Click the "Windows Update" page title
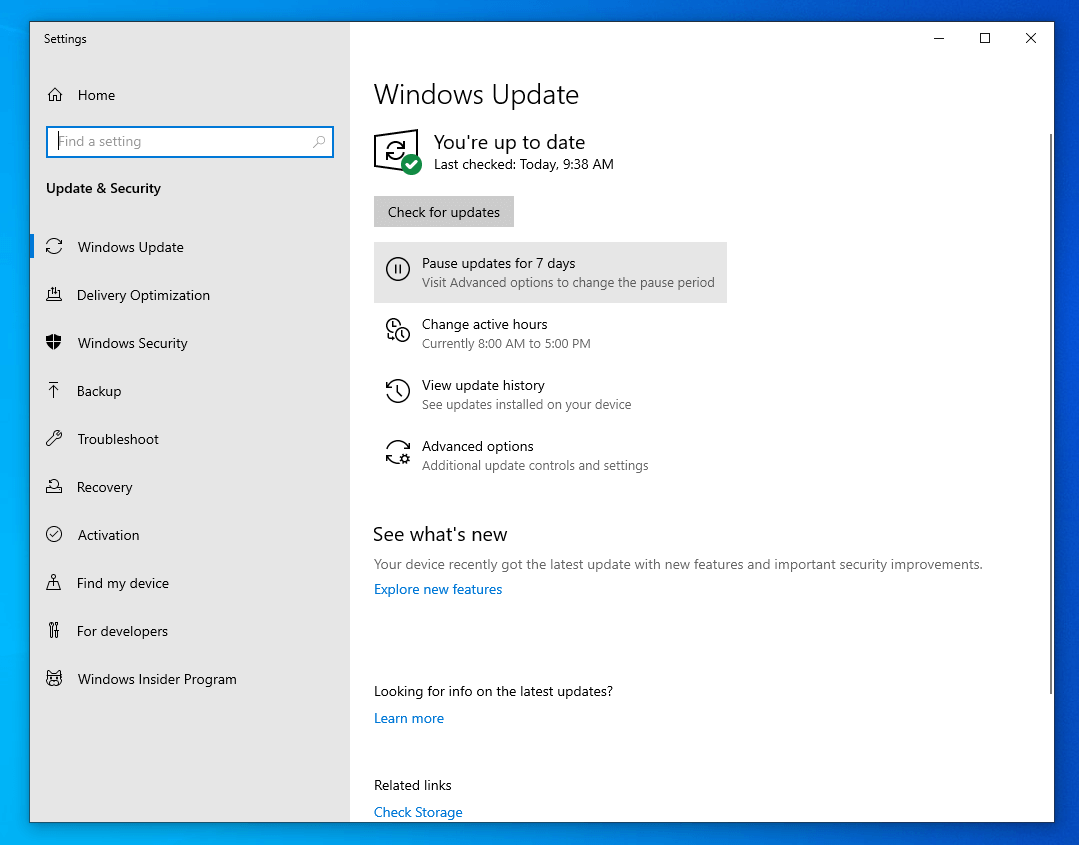 (x=476, y=94)
